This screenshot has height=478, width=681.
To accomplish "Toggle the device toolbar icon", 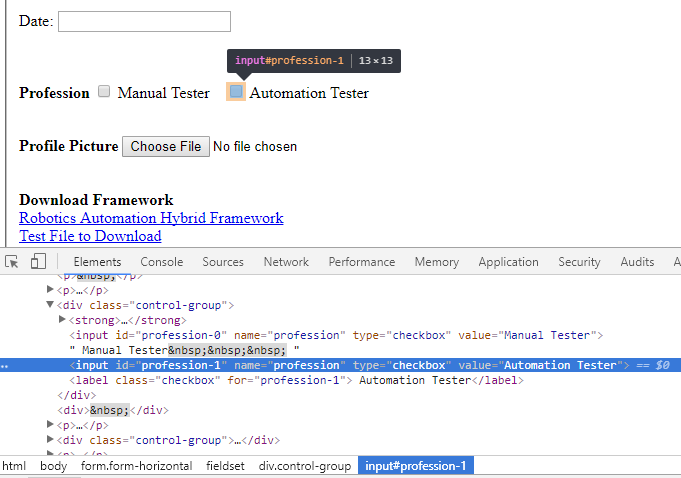I will click(x=38, y=261).
